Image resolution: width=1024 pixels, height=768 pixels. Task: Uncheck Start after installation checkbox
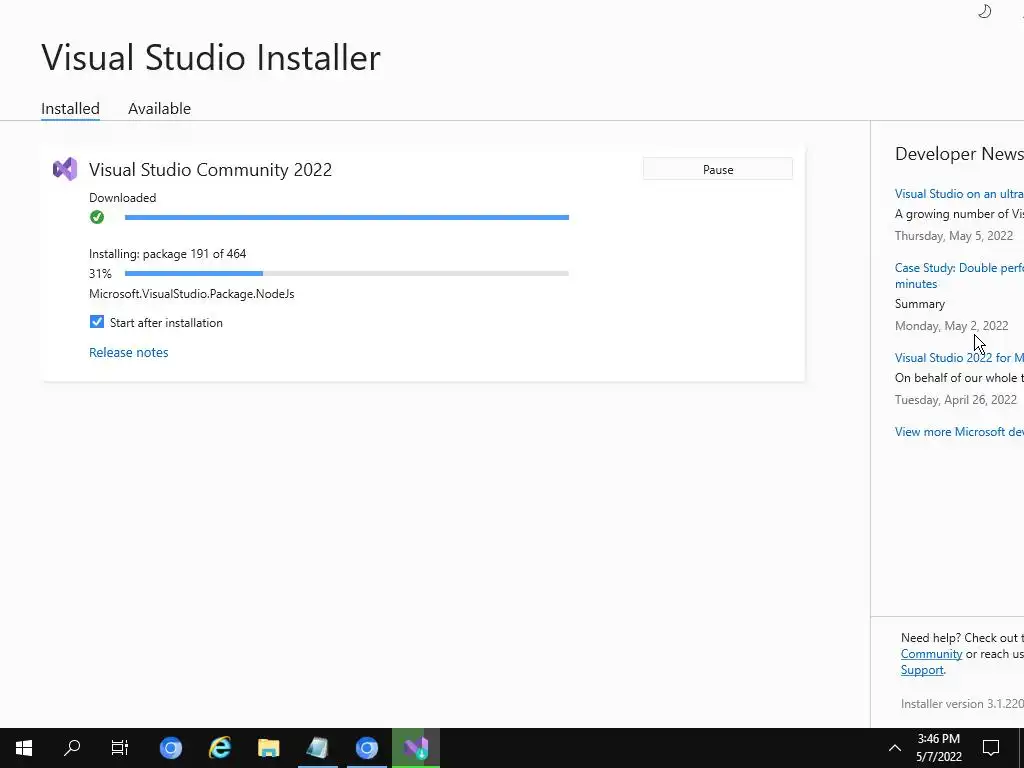[x=97, y=322]
